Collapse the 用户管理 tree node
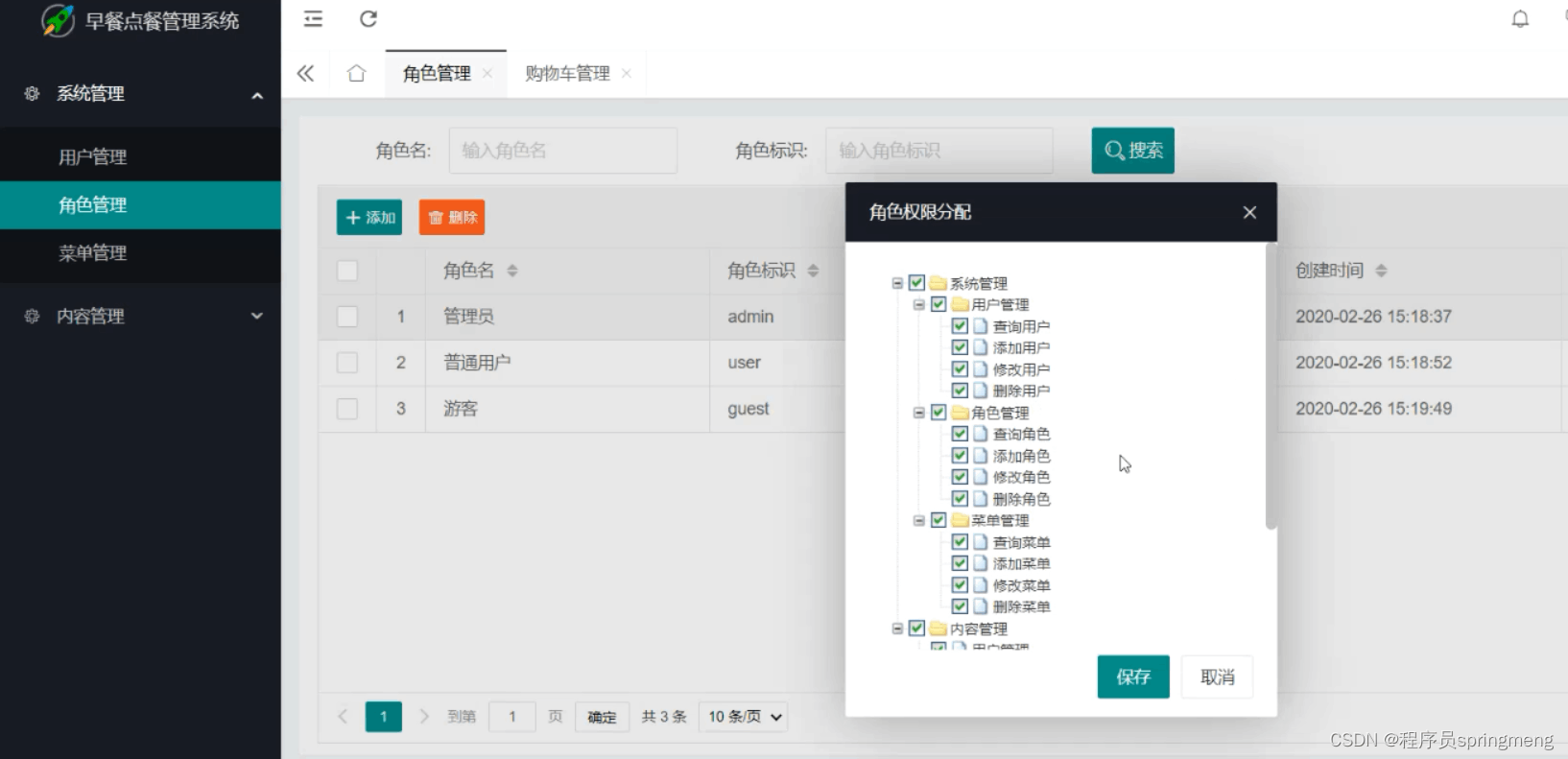Image resolution: width=1568 pixels, height=759 pixels. pyautogui.click(x=918, y=305)
